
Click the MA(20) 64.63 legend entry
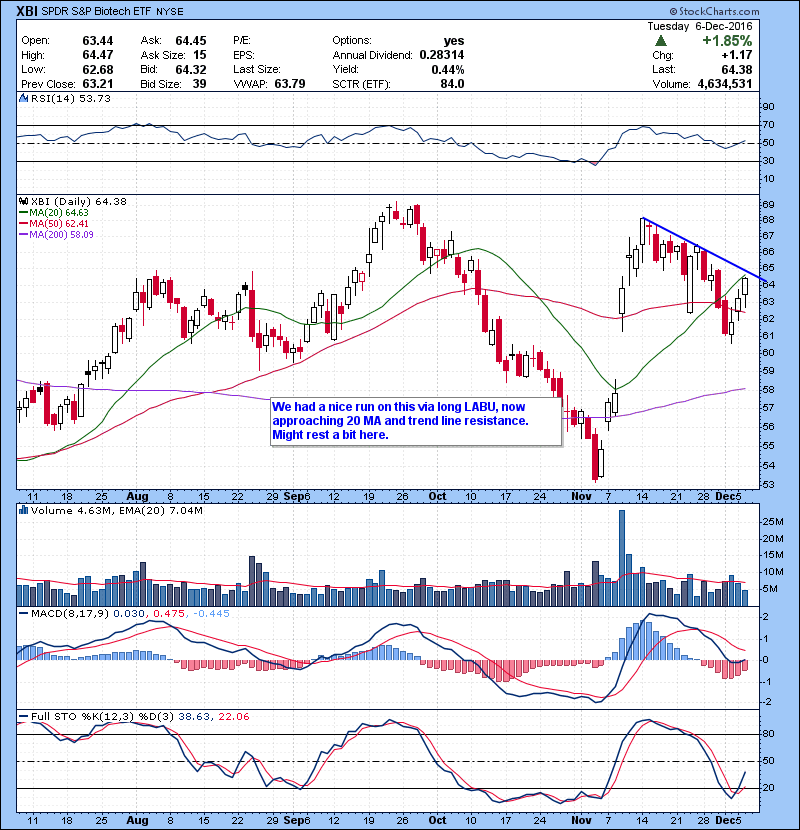[x=54, y=213]
